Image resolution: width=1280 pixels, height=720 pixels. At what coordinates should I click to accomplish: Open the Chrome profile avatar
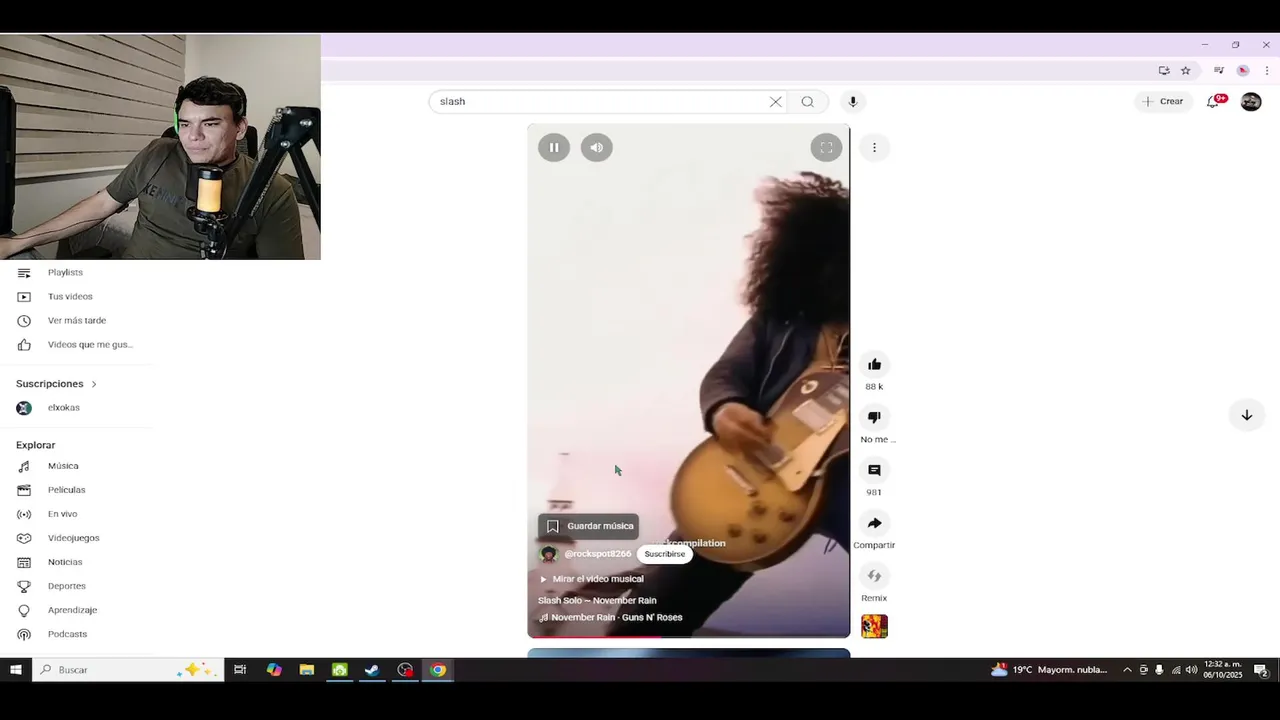[x=1243, y=70]
